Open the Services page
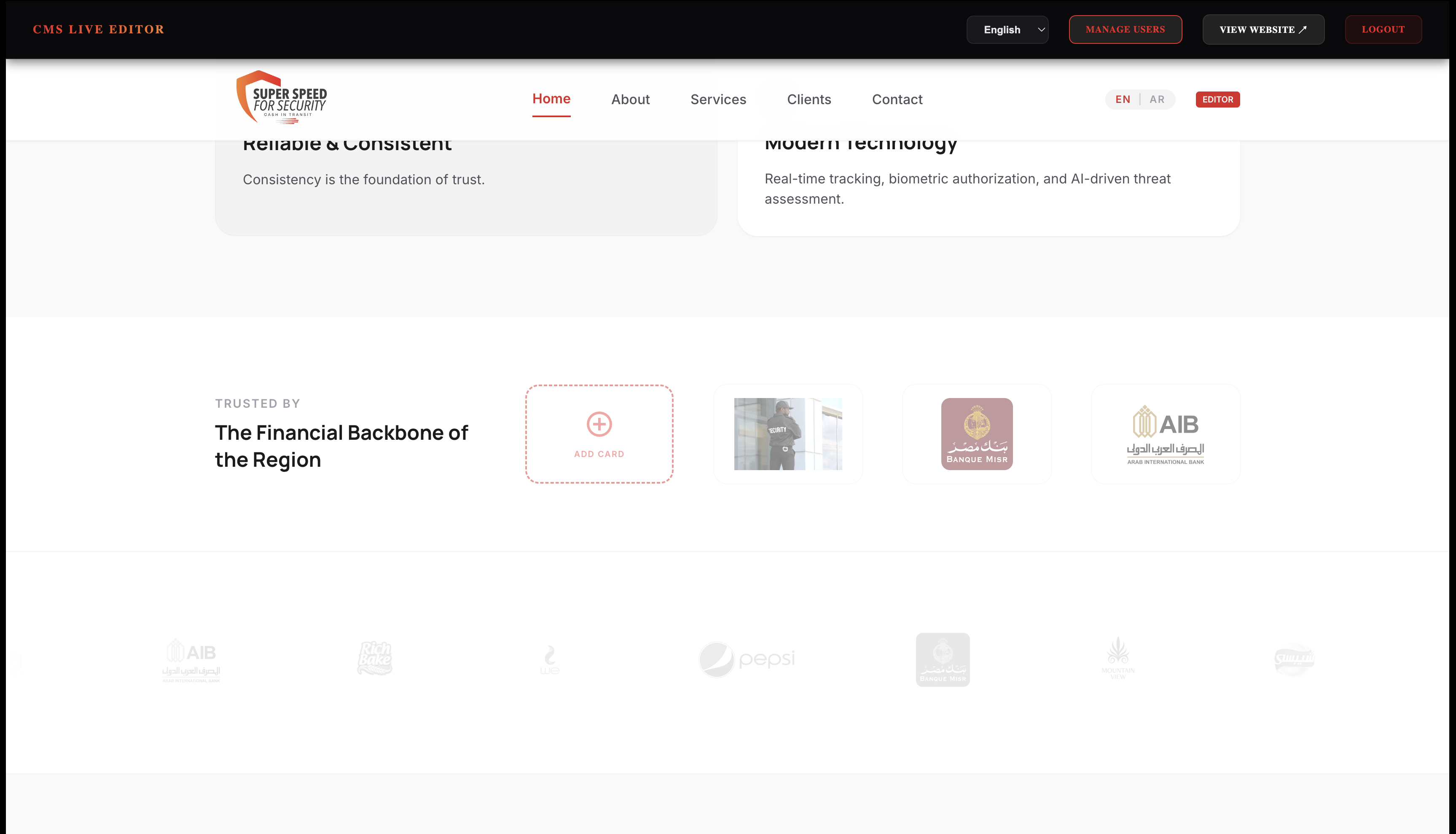Image resolution: width=1456 pixels, height=834 pixels. point(718,99)
